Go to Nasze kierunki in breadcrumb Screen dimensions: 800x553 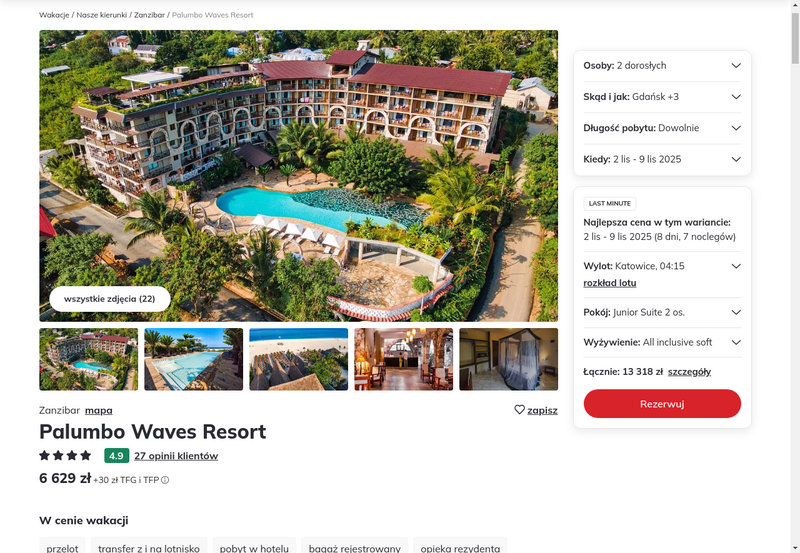pos(102,15)
